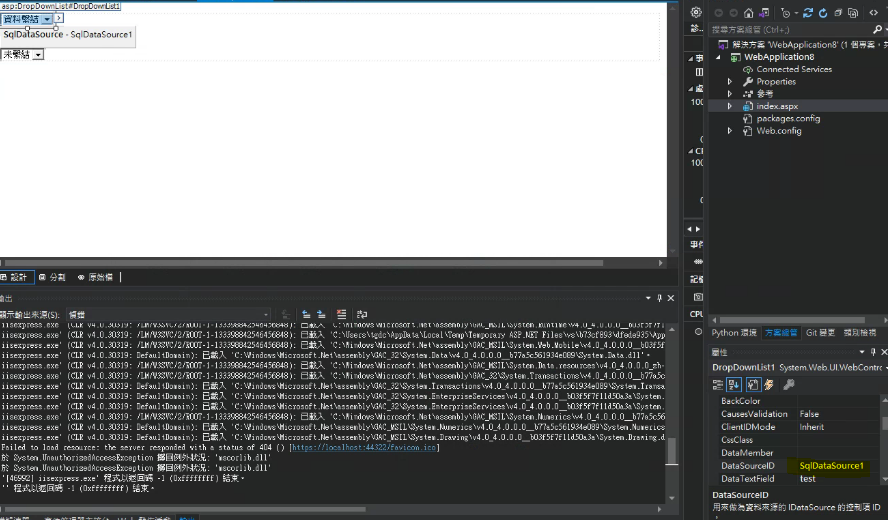888x520 pixels.
Task: Expand the 參考 references node
Action: pos(730,94)
